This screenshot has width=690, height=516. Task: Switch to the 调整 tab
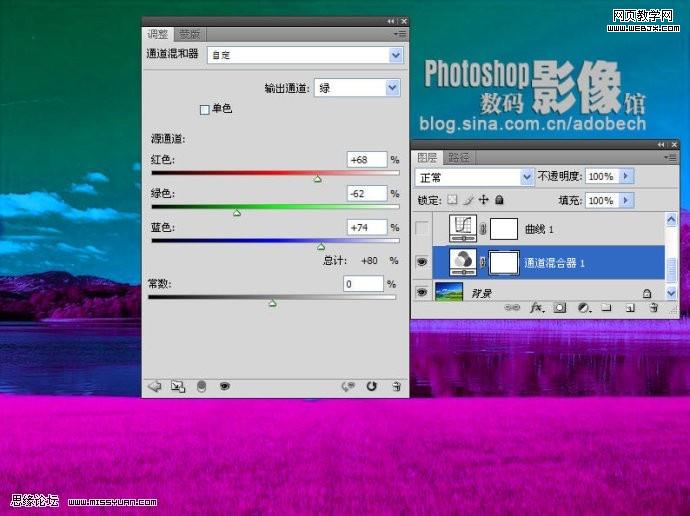[x=158, y=34]
